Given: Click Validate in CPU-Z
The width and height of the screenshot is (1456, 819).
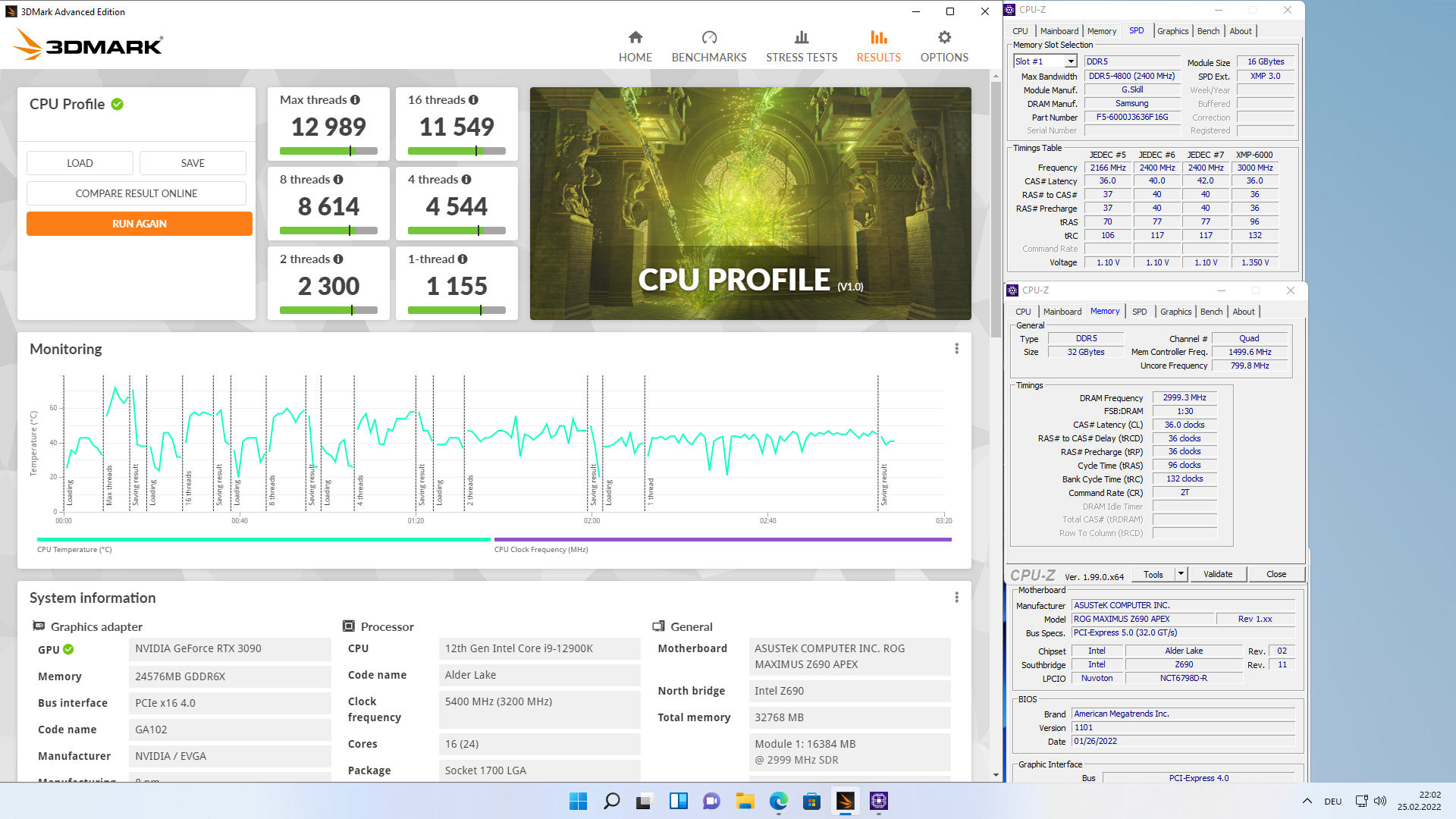Looking at the screenshot, I should click(1218, 574).
